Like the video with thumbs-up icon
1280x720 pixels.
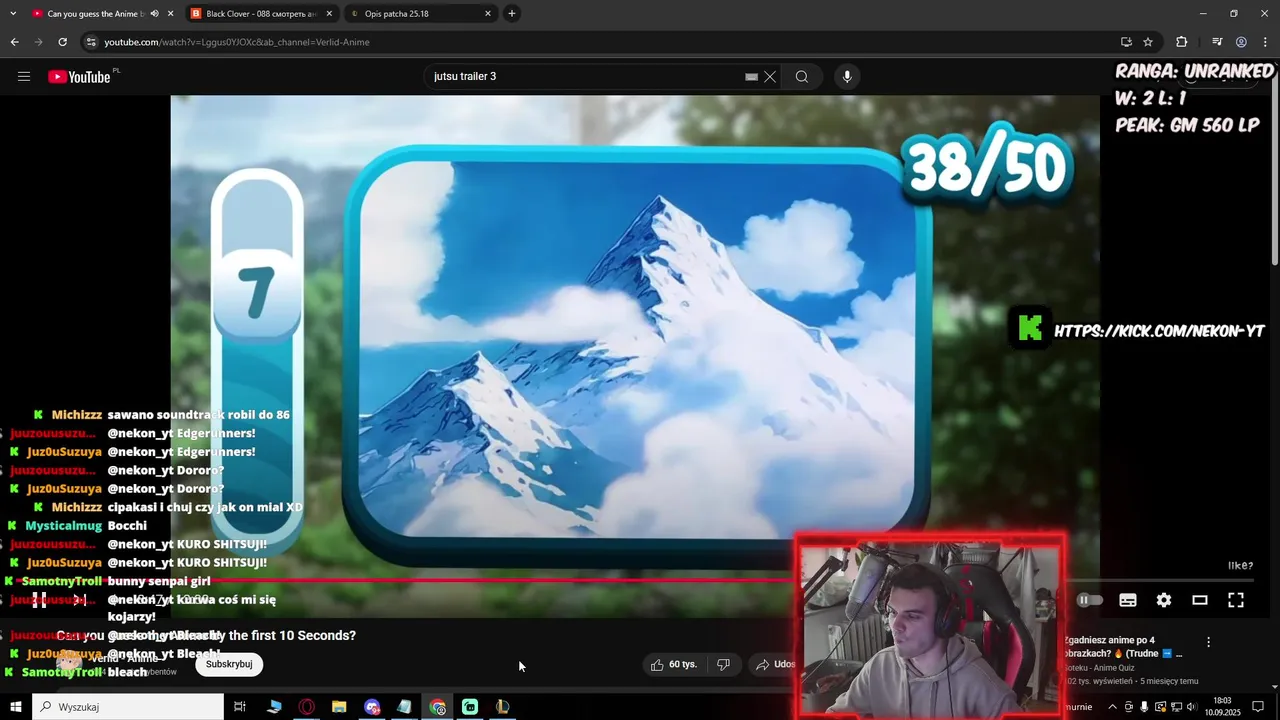point(673,664)
